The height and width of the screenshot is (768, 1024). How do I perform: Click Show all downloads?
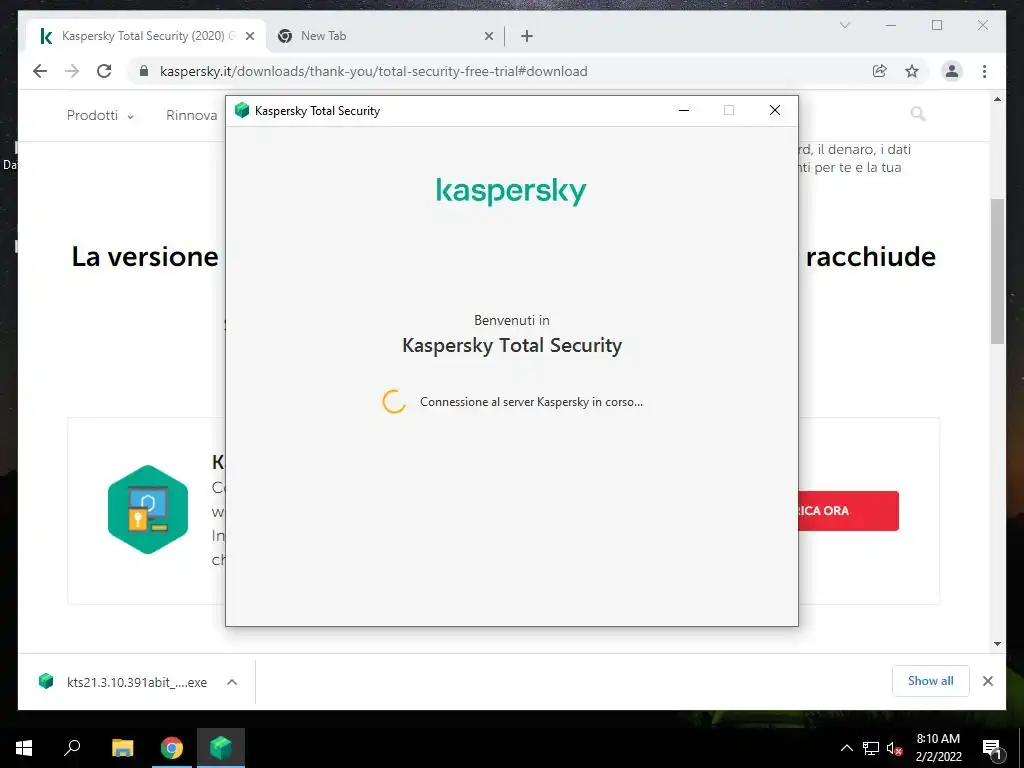931,681
